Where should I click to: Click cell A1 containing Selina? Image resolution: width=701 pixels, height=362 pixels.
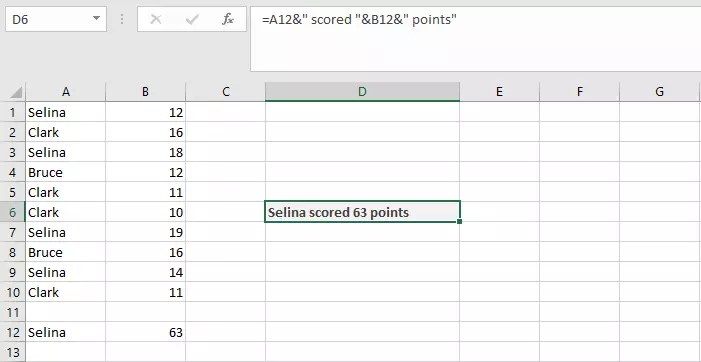66,112
